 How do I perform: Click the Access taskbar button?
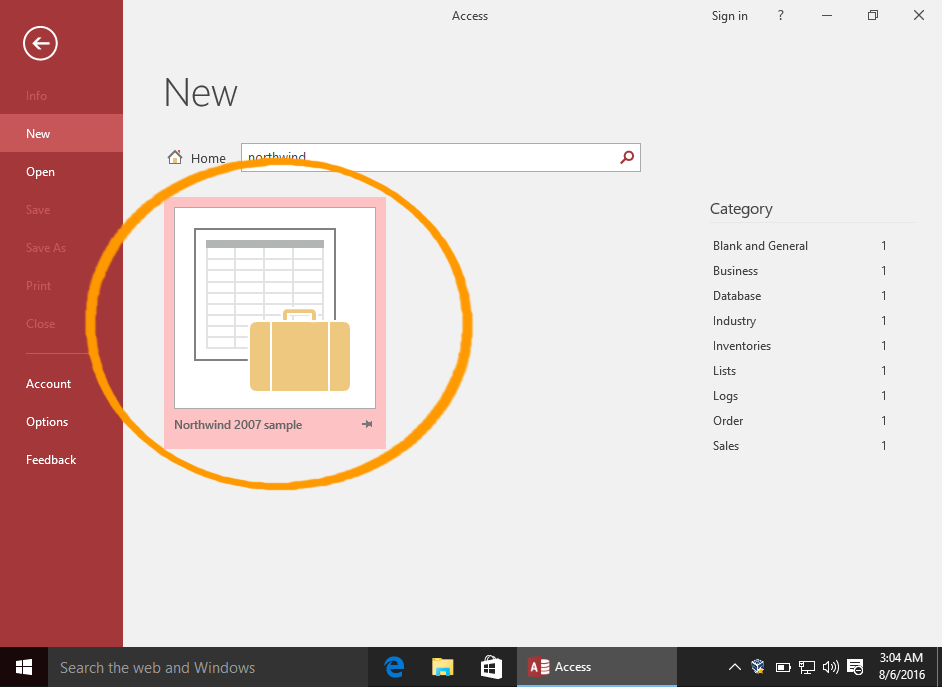(x=597, y=667)
